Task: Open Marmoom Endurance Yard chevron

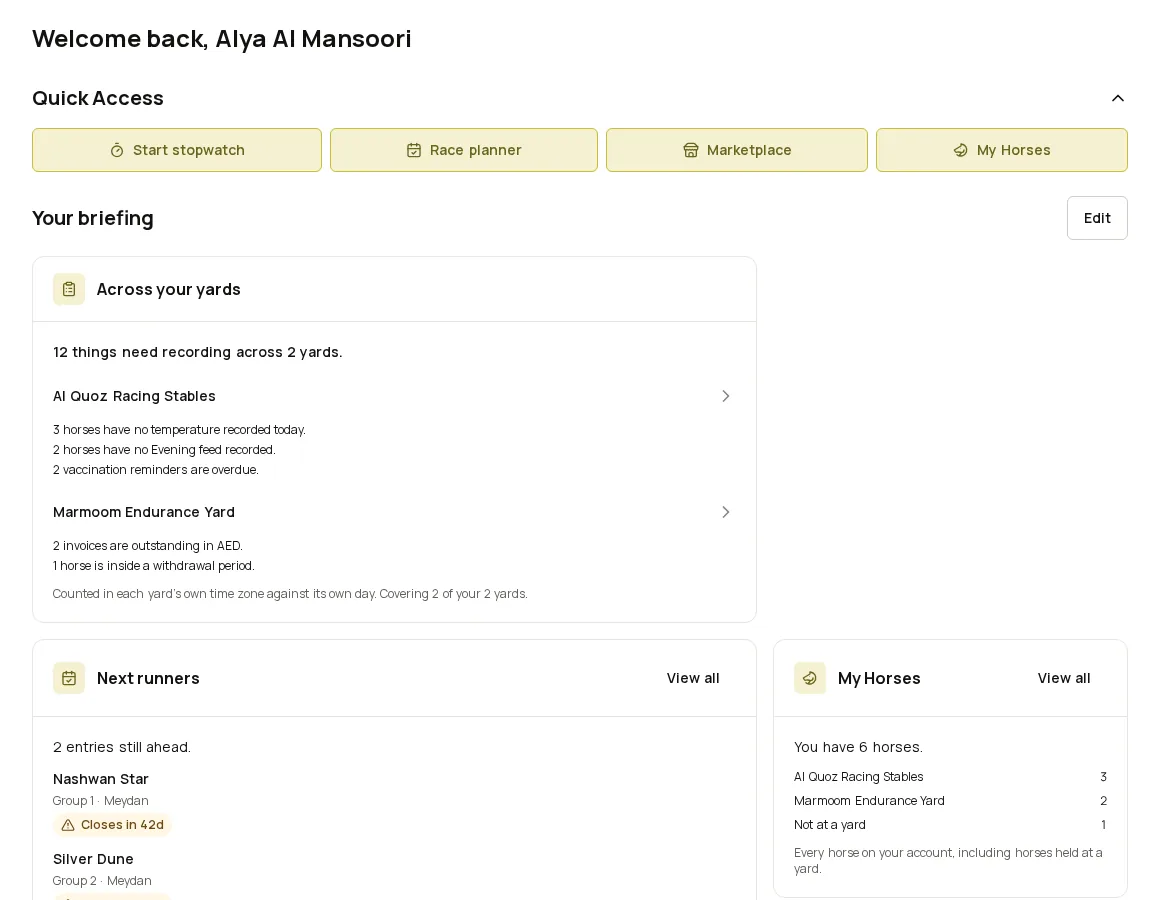Action: pos(726,512)
